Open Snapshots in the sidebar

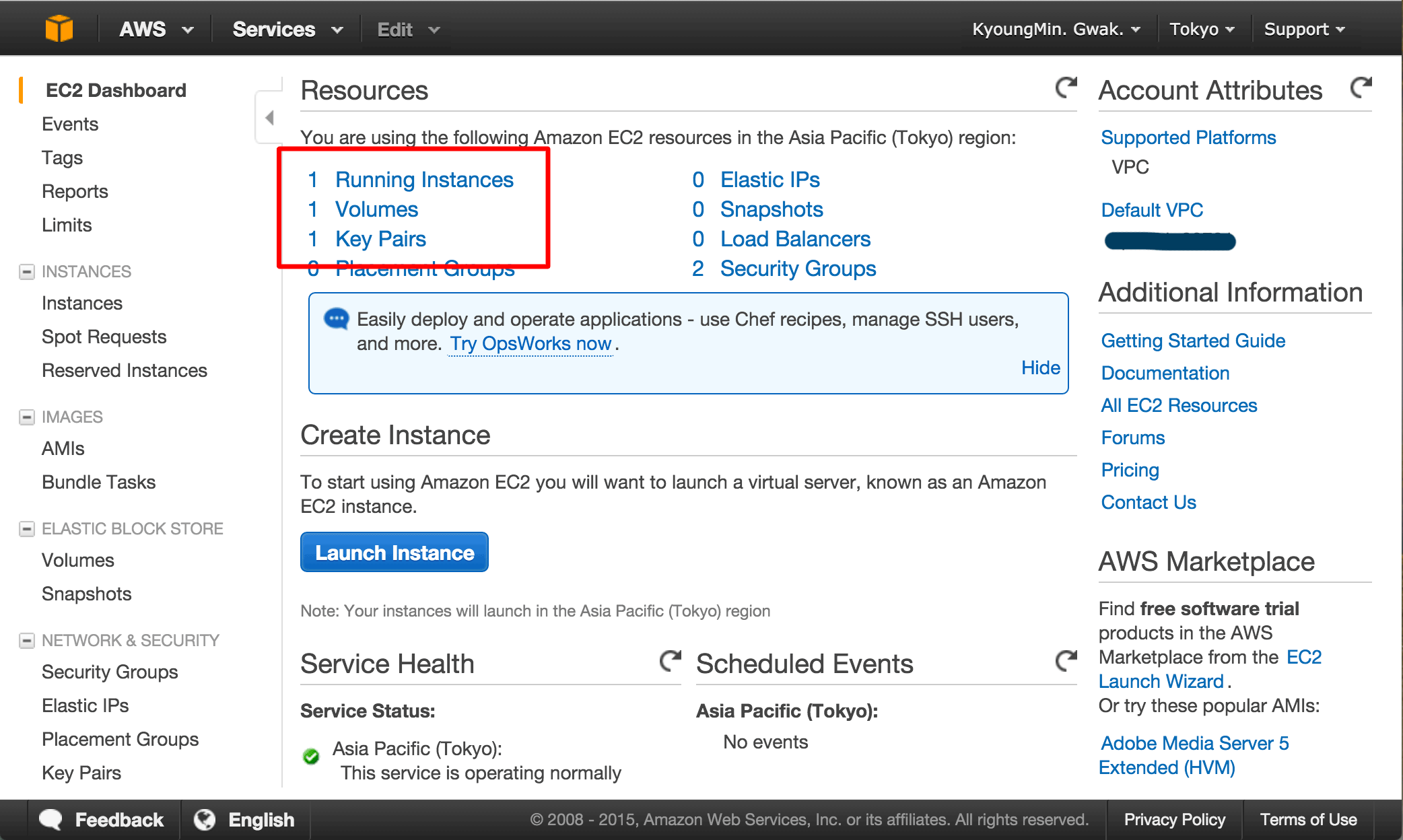[86, 594]
